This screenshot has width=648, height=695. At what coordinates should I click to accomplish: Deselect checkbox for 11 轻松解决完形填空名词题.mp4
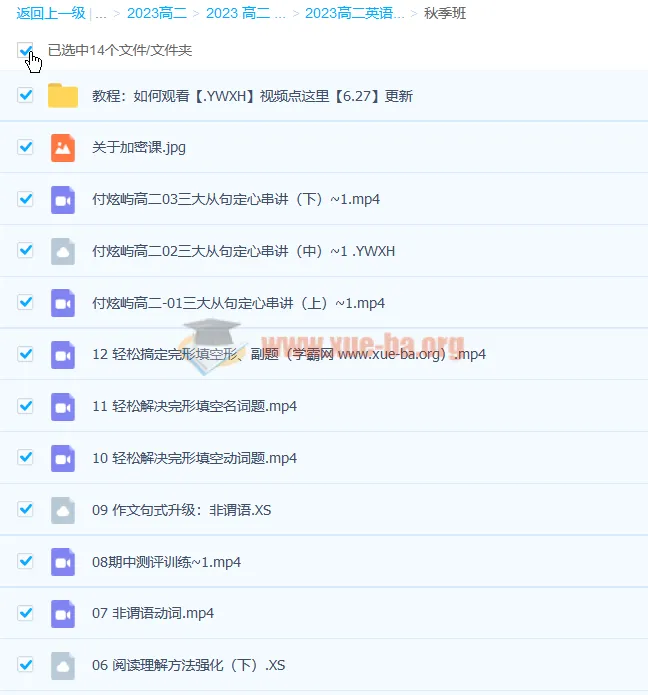(x=26, y=406)
